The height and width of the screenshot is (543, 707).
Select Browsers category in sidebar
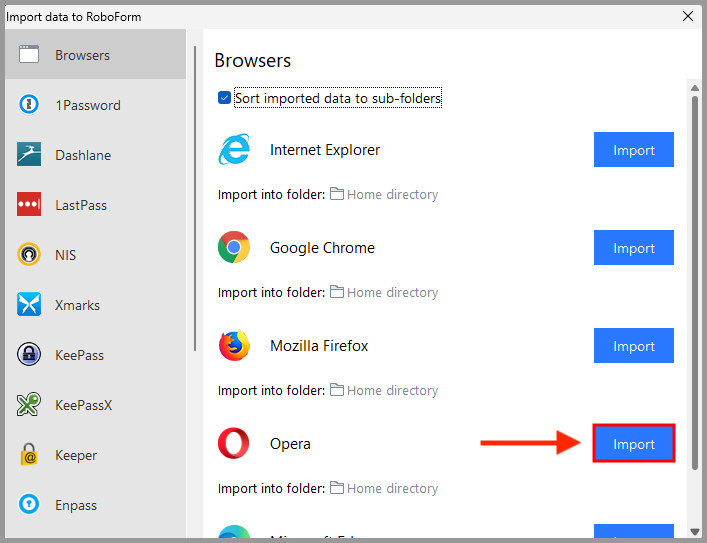coord(95,55)
